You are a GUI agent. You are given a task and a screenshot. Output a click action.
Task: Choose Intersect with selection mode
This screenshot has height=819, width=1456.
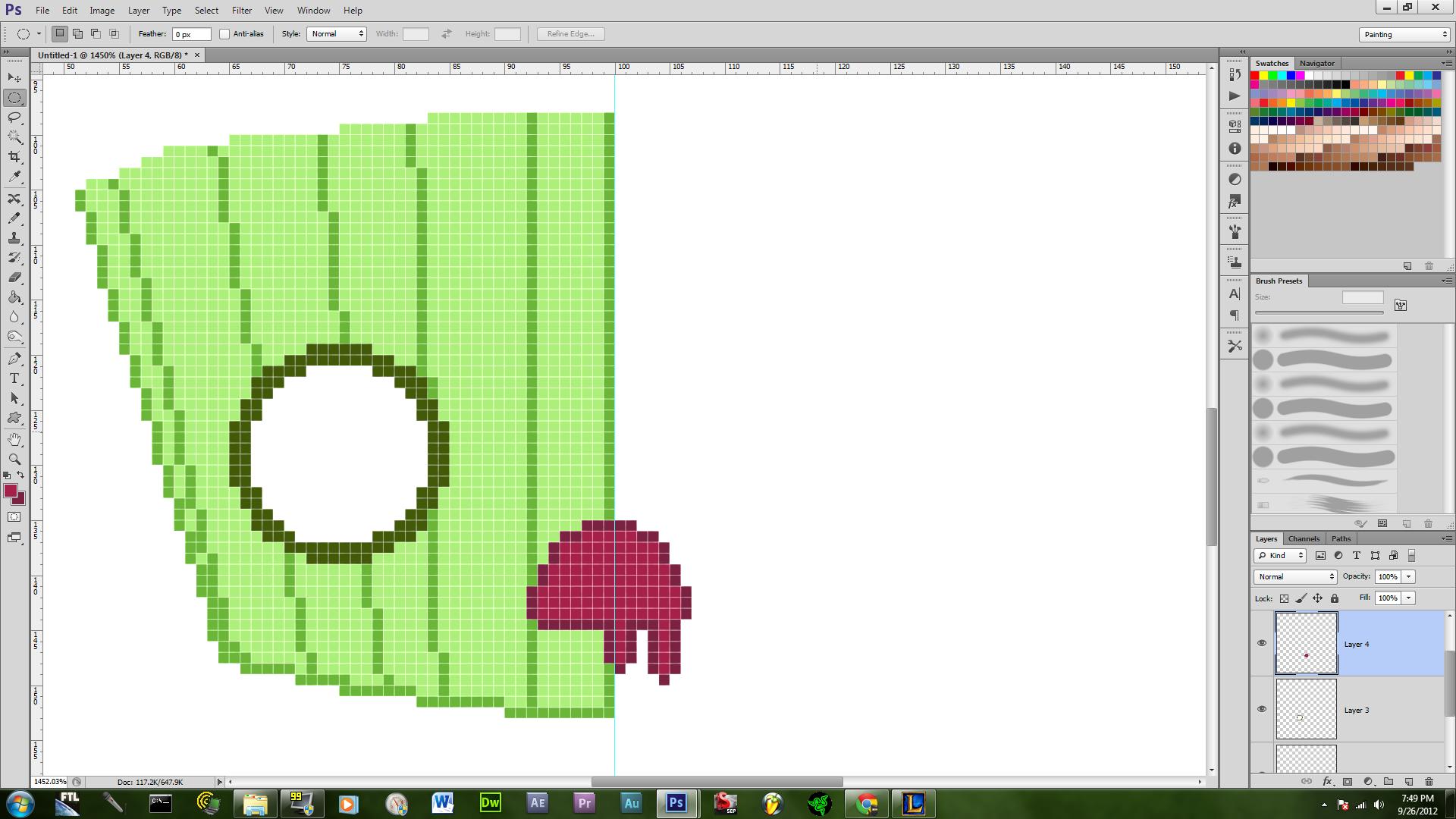point(114,33)
